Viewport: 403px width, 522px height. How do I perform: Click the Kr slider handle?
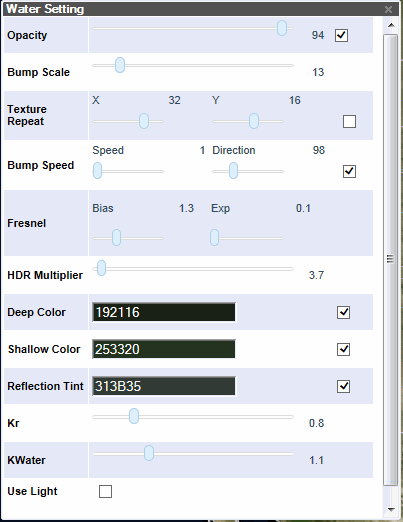[x=134, y=416]
